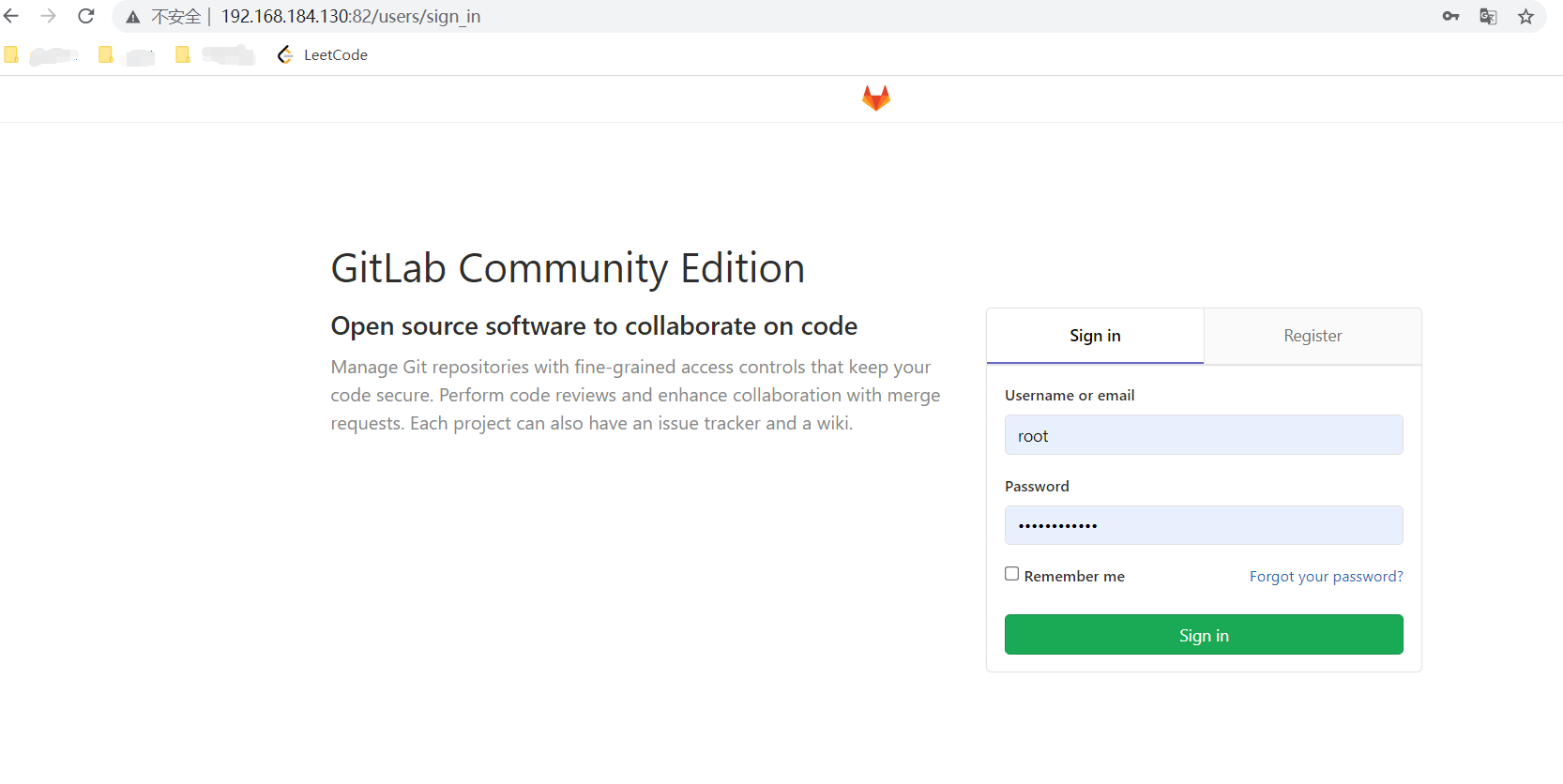Image resolution: width=1563 pixels, height=784 pixels.
Task: Switch to the Register tab
Action: click(1313, 336)
